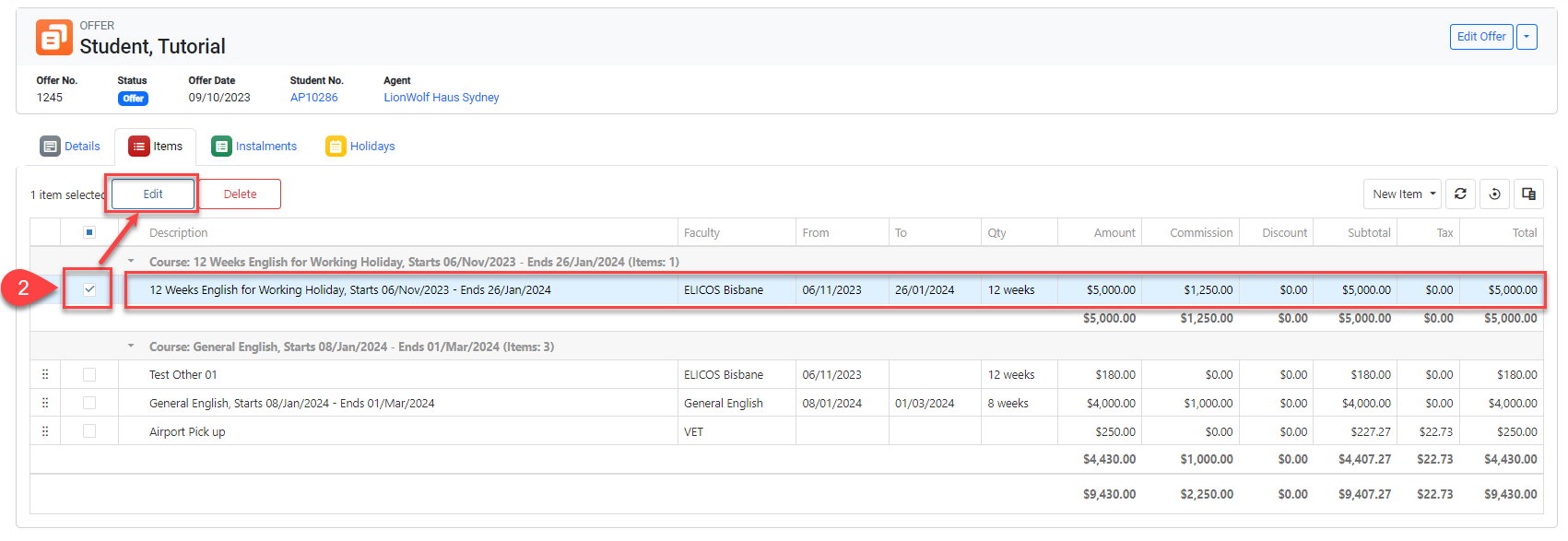Viewport: 1568px width, 541px height.
Task: Click the drag handle beside Airport Pick up
Action: pos(45,431)
